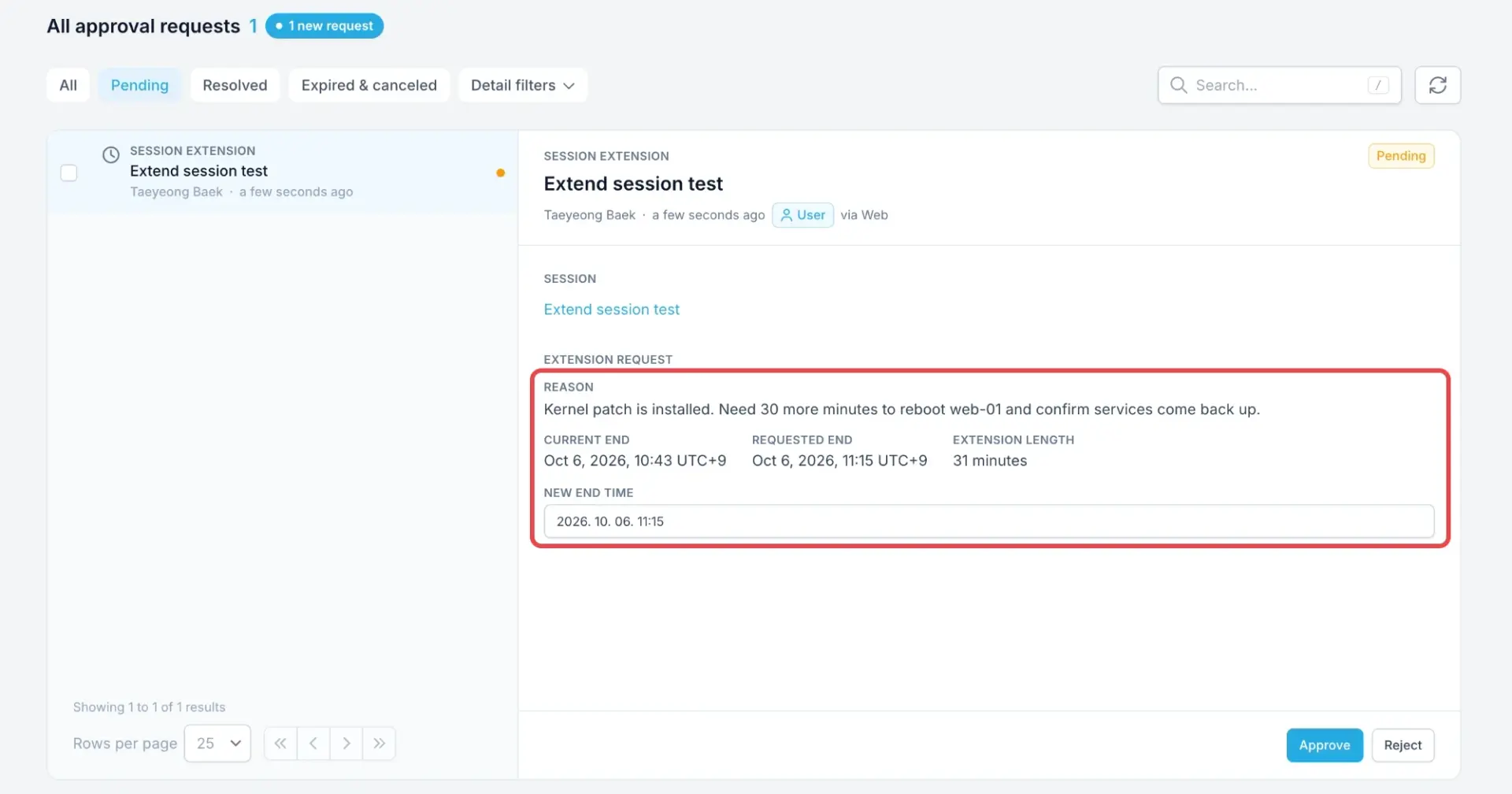Viewport: 1512px width, 794px height.
Task: Open the Extend session test session link
Action: click(x=611, y=310)
